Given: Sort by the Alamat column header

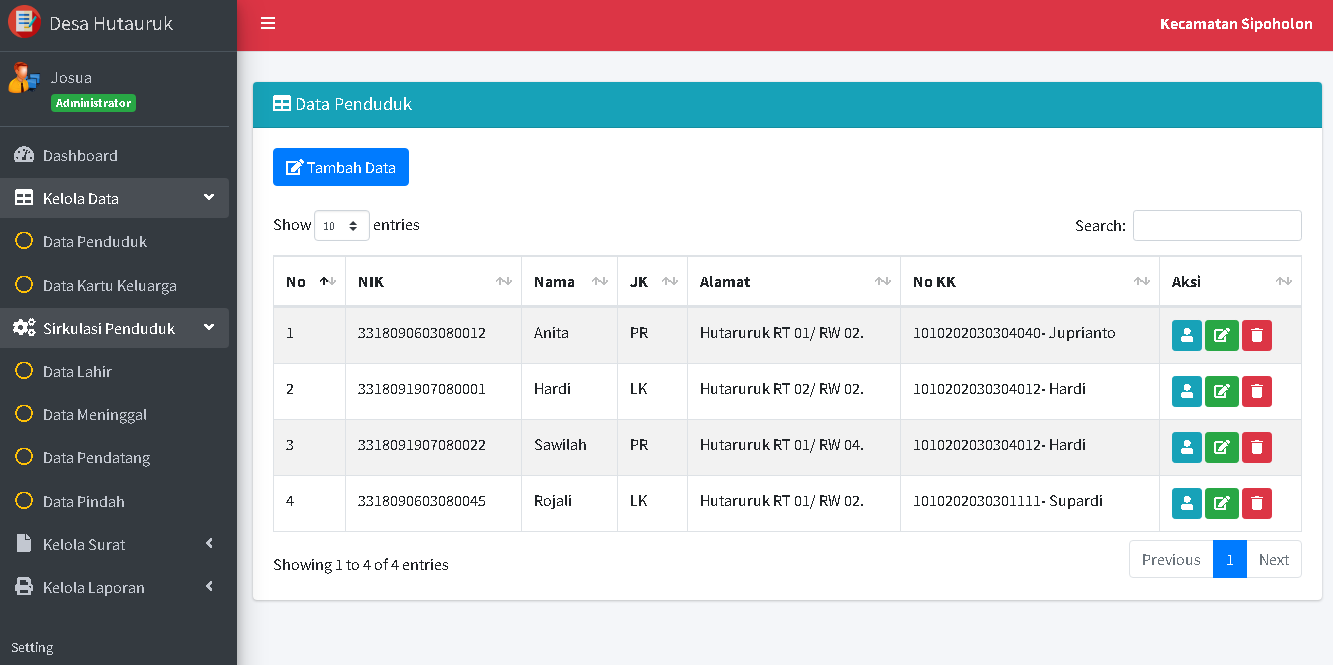Looking at the screenshot, I should point(793,282).
